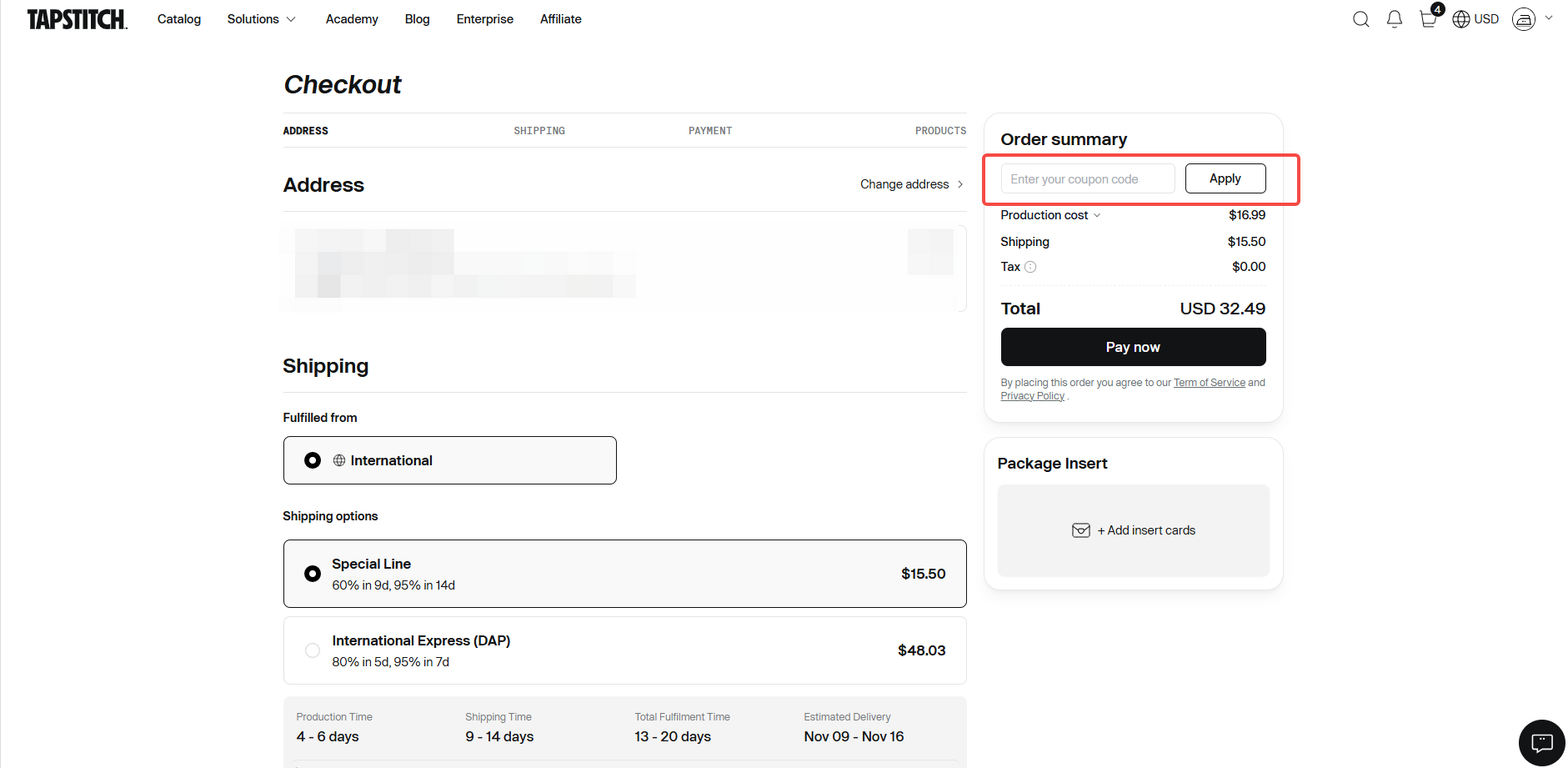Open the search magnifier icon
1568x768 pixels.
pos(1360,19)
